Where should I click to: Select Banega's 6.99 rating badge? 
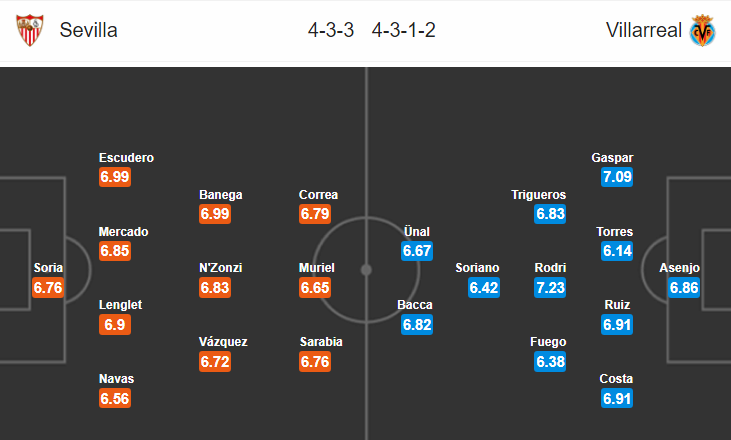pyautogui.click(x=215, y=214)
